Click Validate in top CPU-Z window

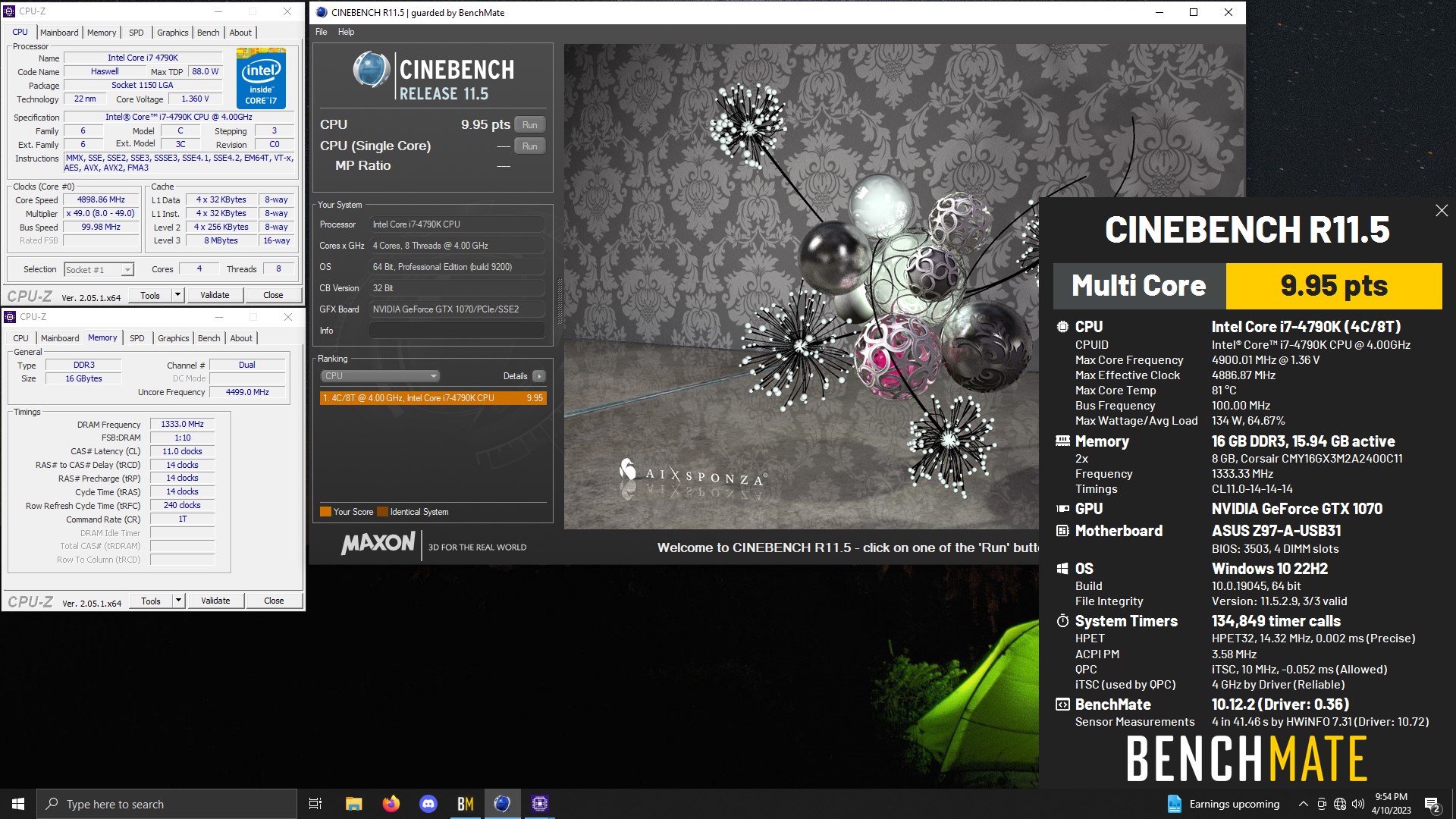pyautogui.click(x=215, y=295)
